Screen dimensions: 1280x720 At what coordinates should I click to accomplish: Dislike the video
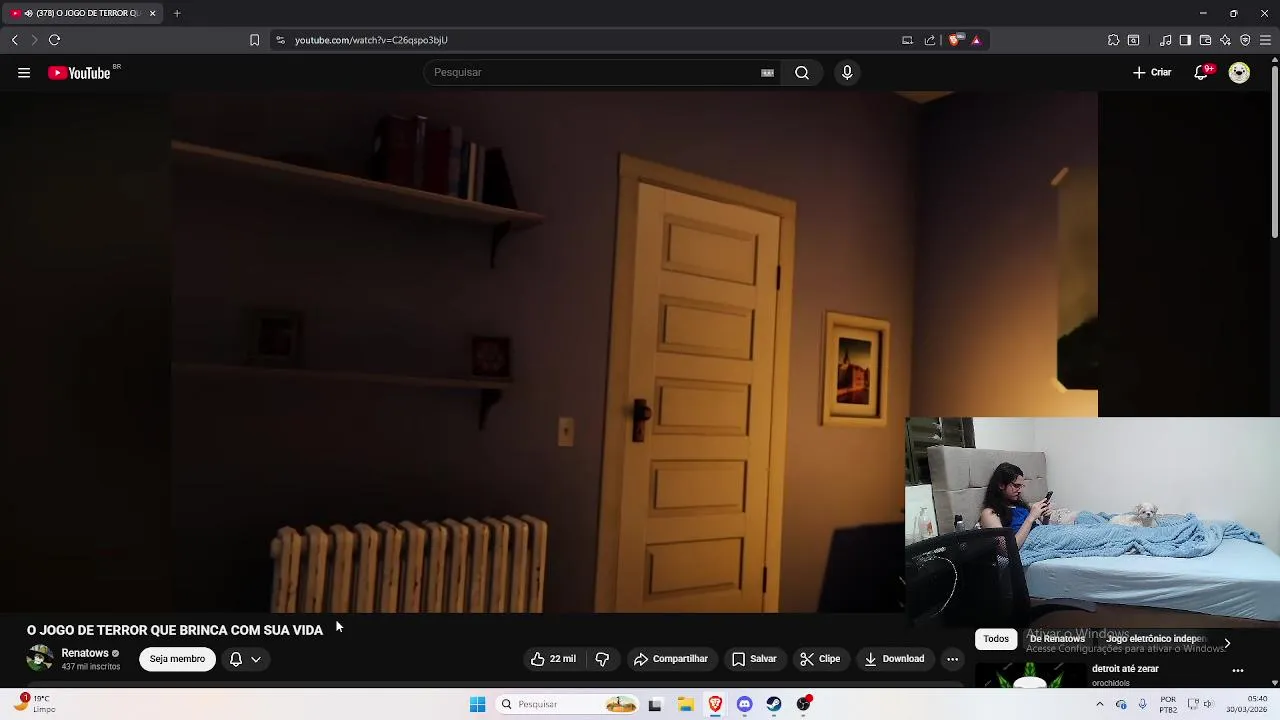[x=602, y=659]
